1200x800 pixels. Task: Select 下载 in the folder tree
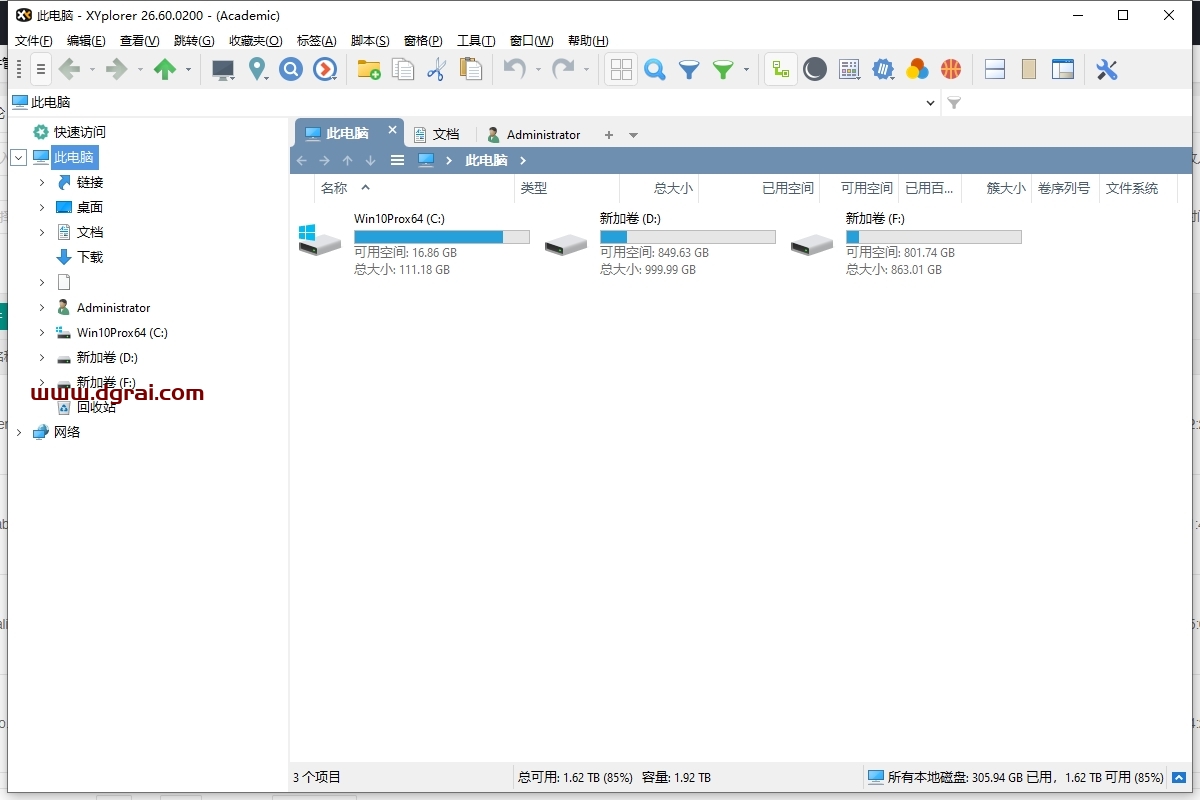click(90, 257)
